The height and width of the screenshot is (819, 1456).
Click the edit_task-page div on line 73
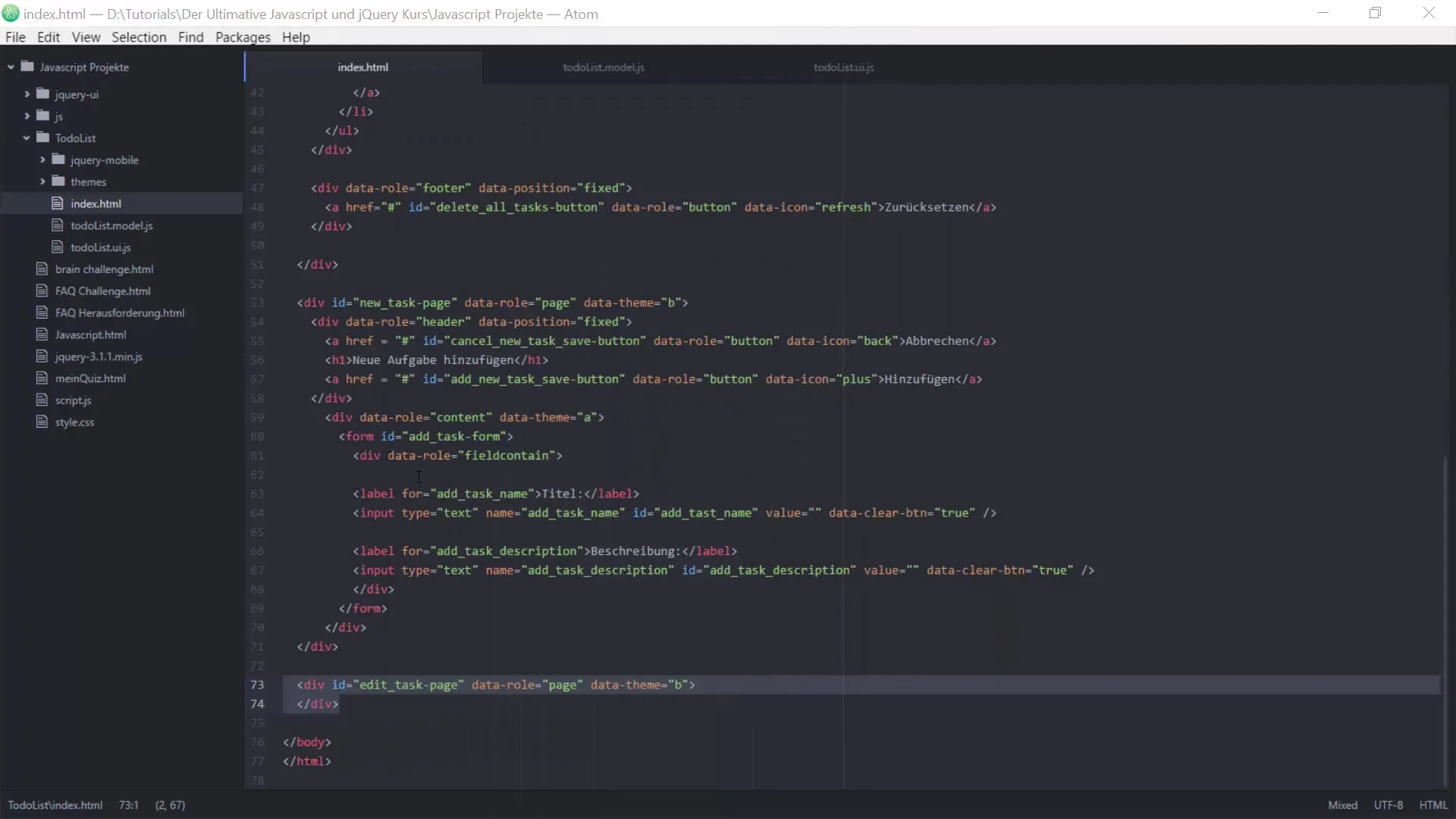coord(496,685)
